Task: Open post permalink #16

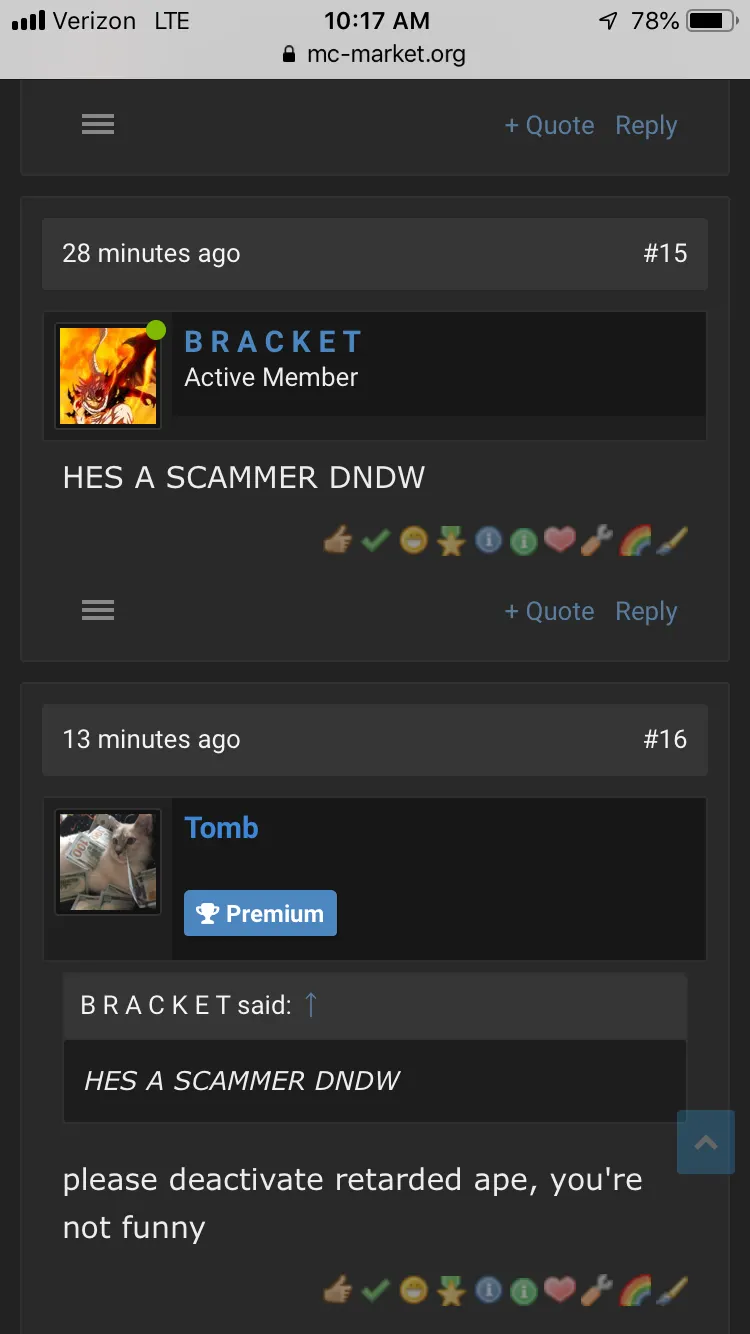Action: [x=665, y=739]
